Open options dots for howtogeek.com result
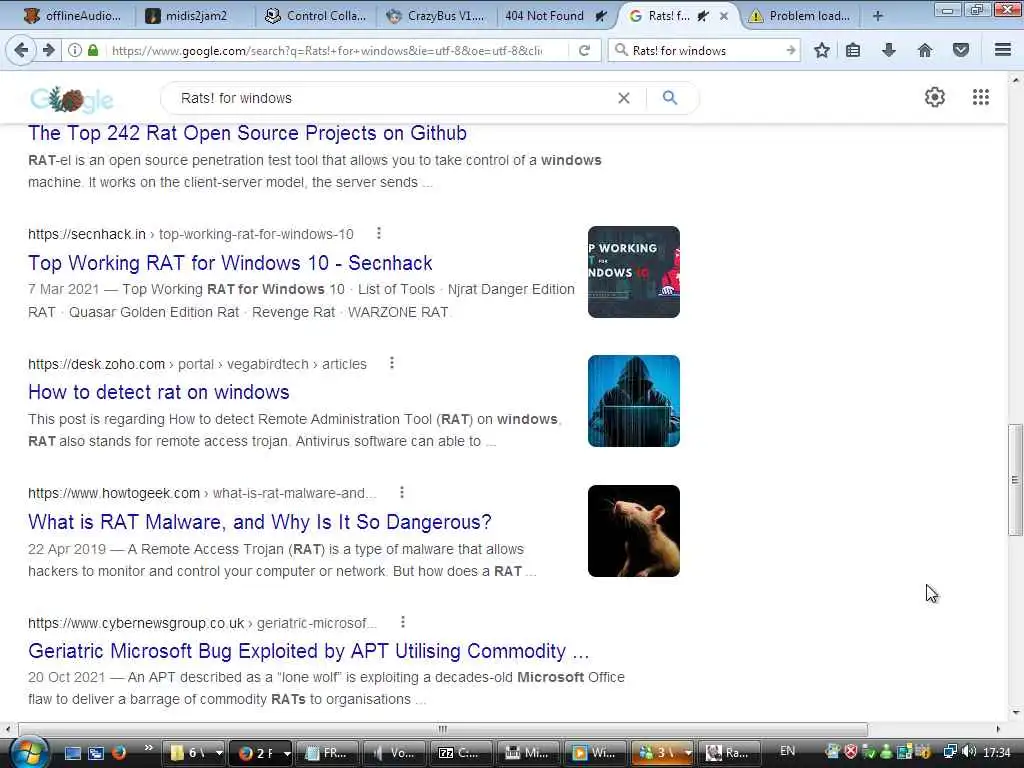 [x=402, y=492]
